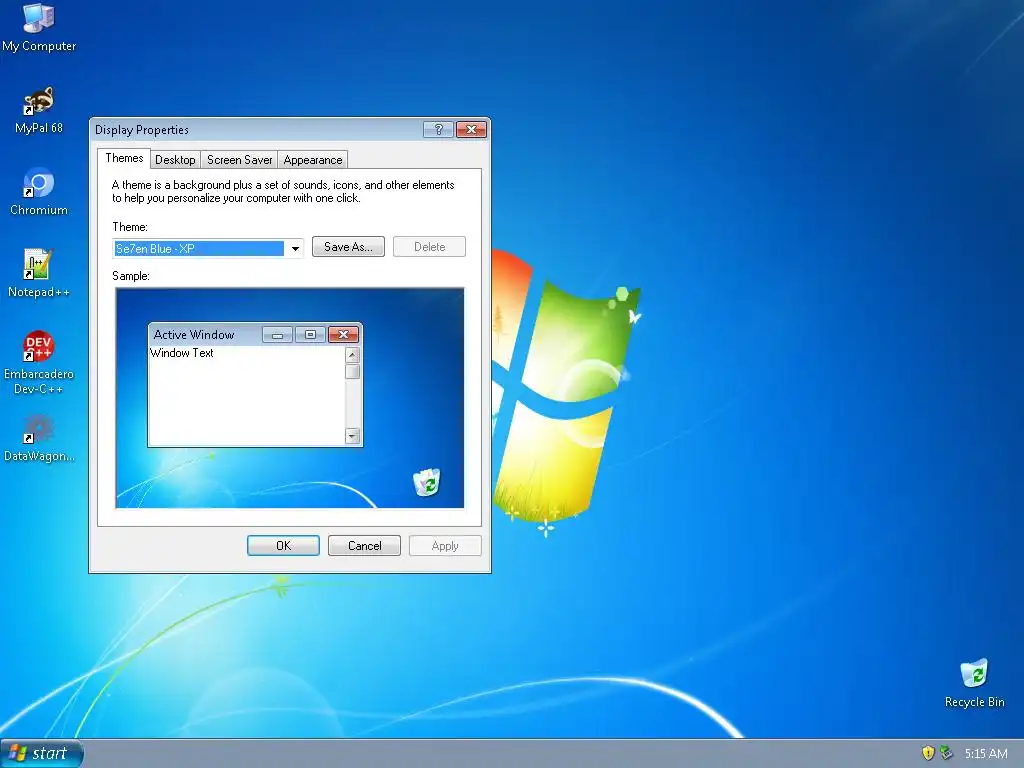
Task: Click the security shield tray icon
Action: (x=928, y=754)
